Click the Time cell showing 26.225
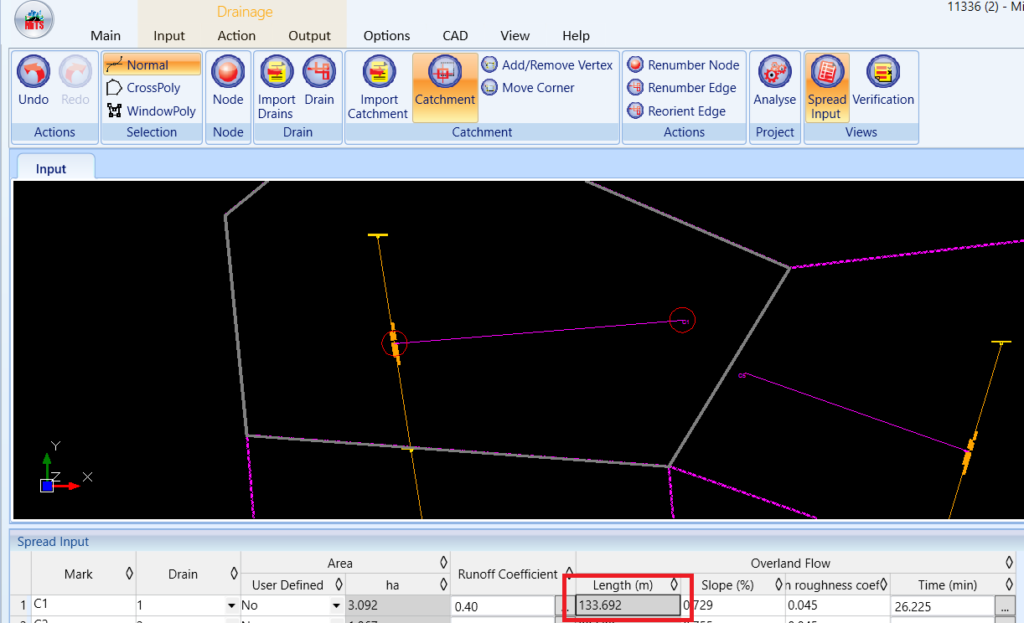The height and width of the screenshot is (623, 1024). (942, 606)
